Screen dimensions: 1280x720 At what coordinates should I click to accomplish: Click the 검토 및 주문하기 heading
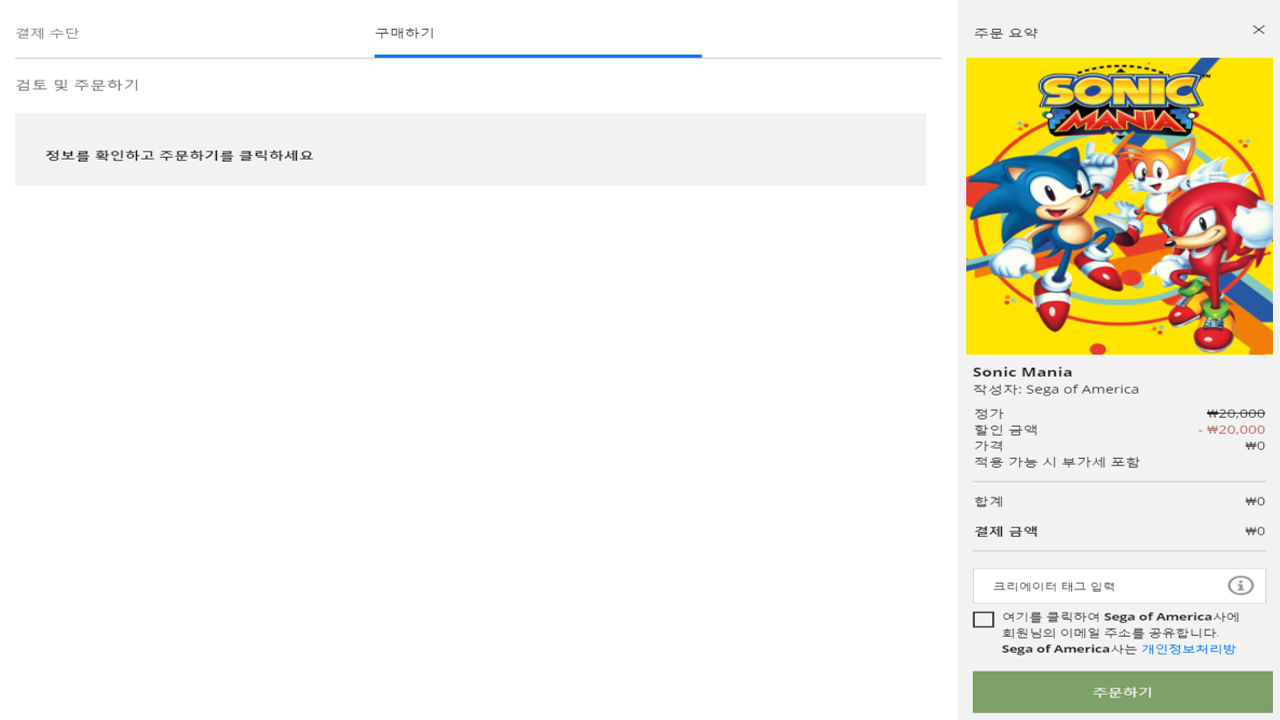(x=77, y=85)
